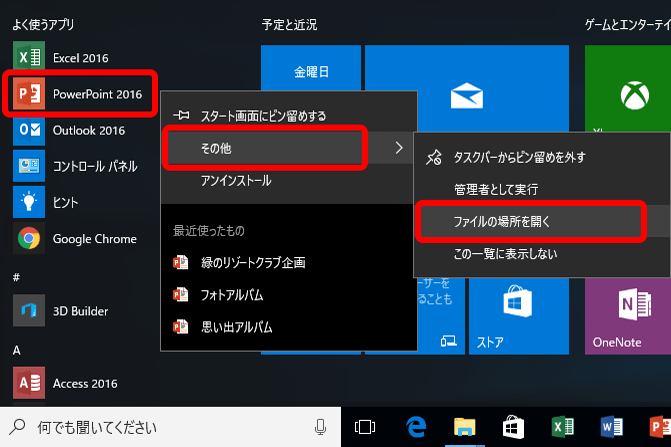Screen dimensions: 671x447
Task: Open the OneNote tile
Action: [628, 316]
